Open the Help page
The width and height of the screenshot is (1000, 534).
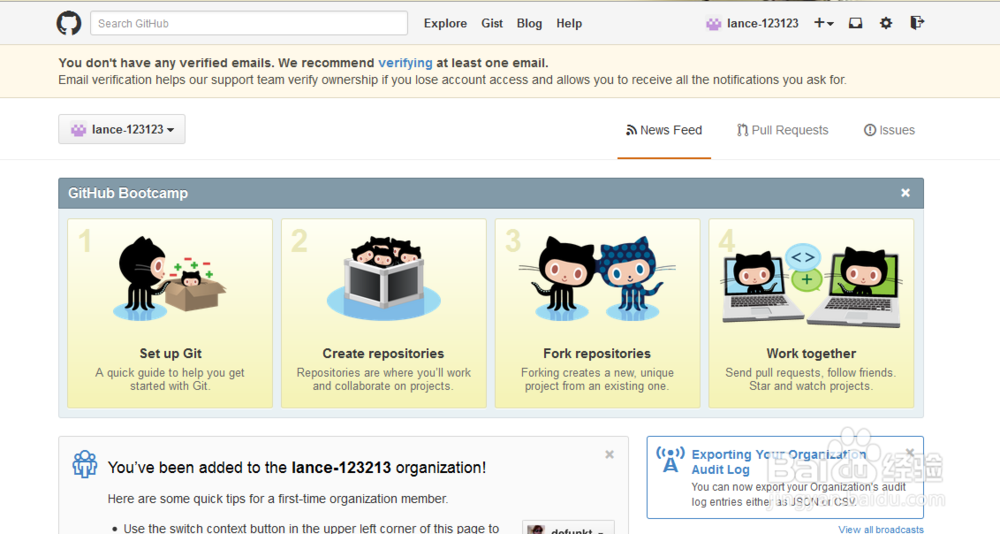(x=569, y=24)
